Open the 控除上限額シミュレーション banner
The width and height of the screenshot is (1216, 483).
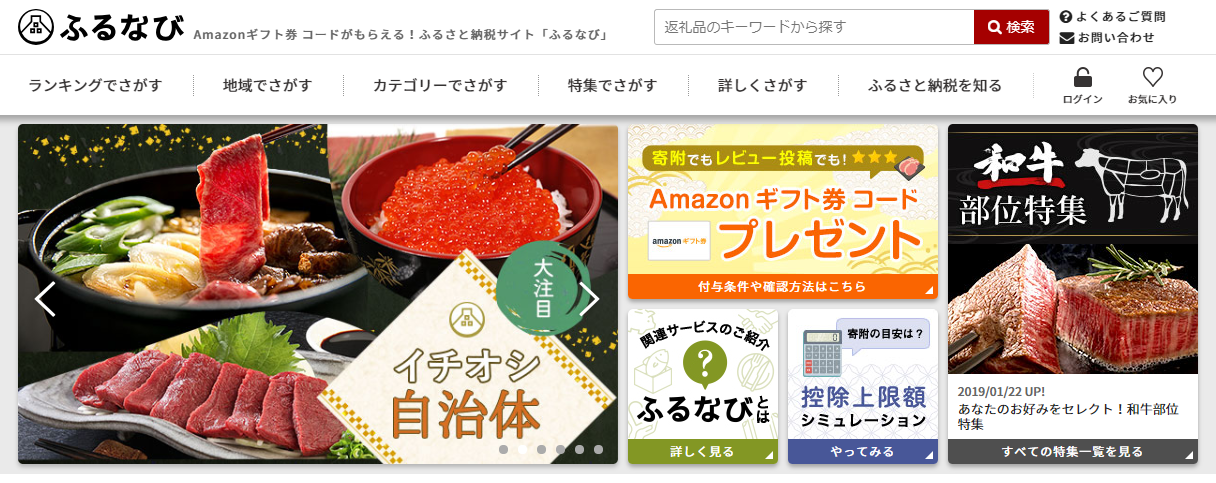point(863,386)
